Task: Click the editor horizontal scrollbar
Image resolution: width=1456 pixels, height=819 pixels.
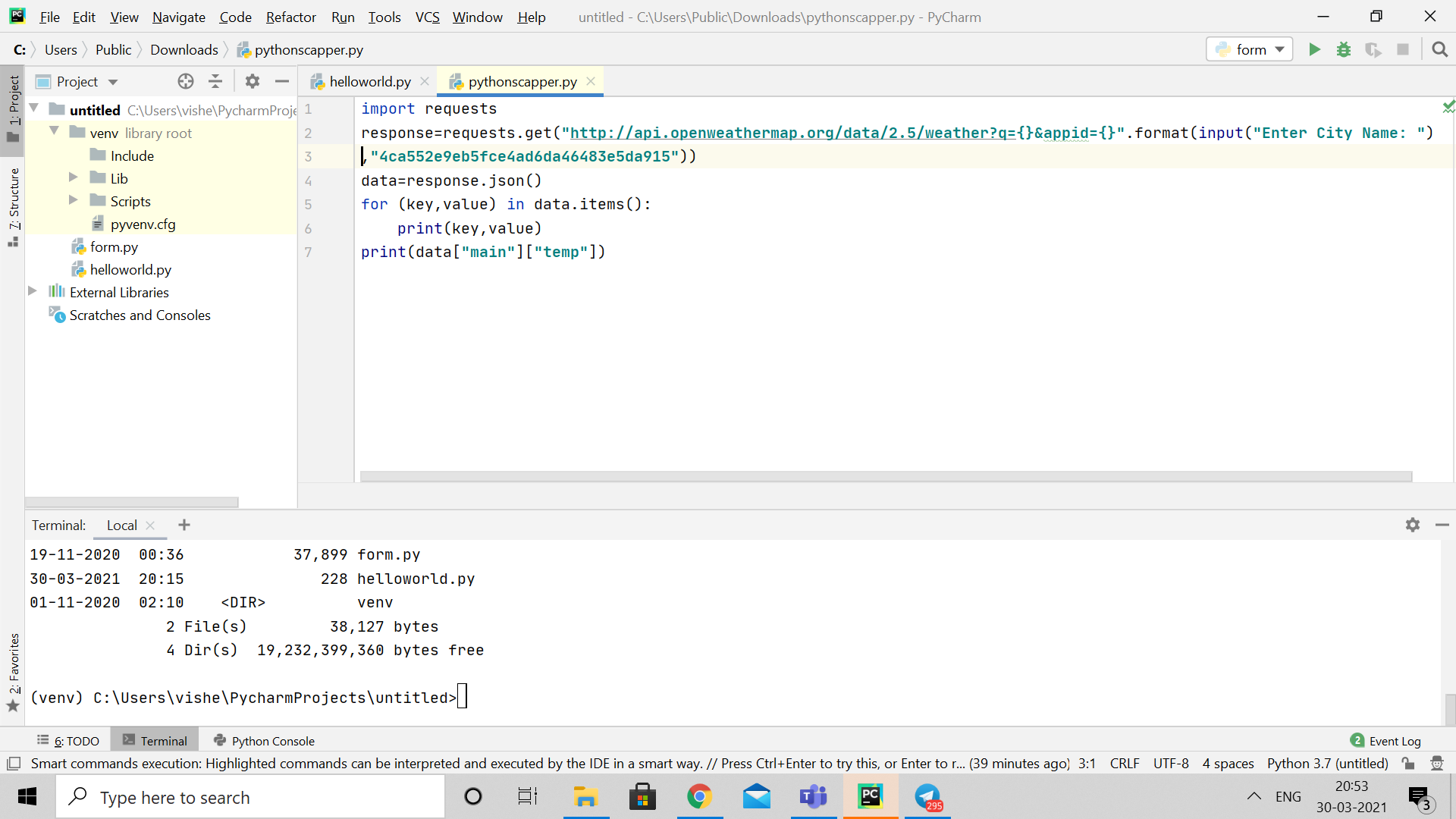Action: pyautogui.click(x=885, y=476)
